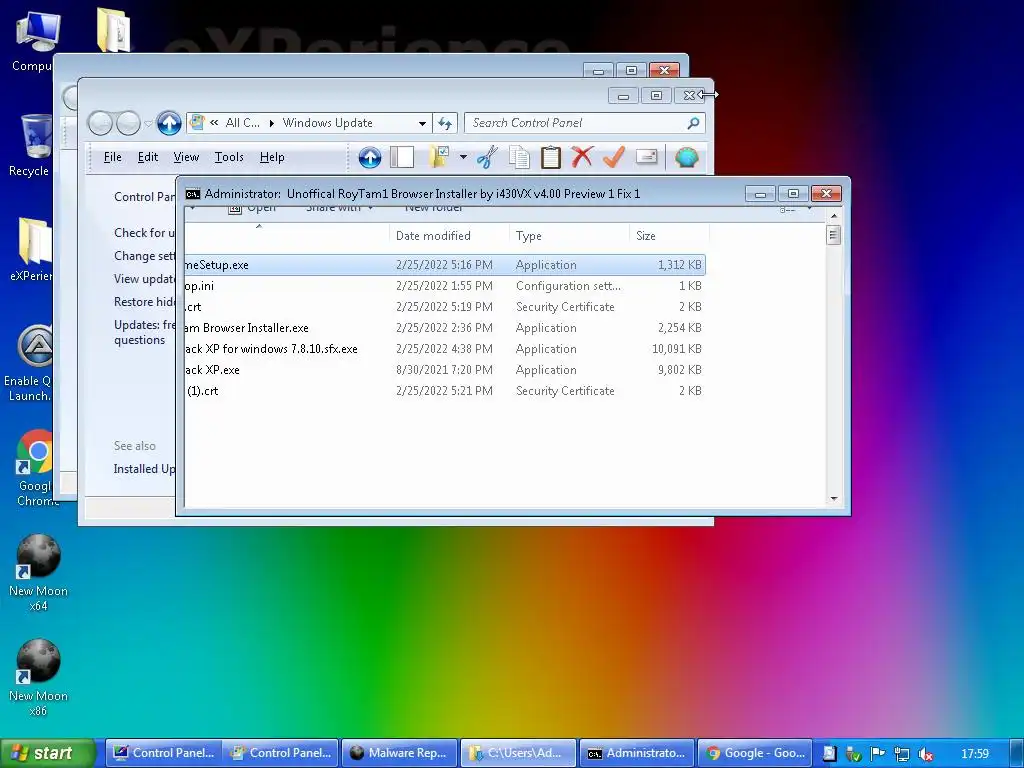The height and width of the screenshot is (768, 1024).
Task: Click the breadcrumb arrow before Windows Update
Action: click(x=272, y=123)
